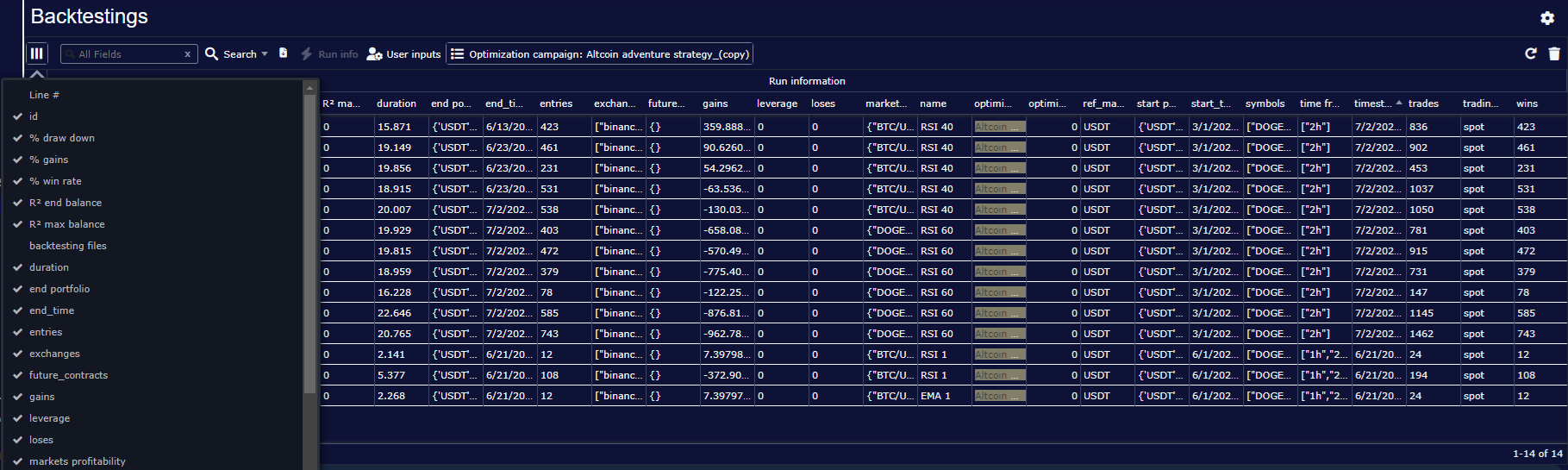Click the optimizer tag in the 15.871 row
The height and width of the screenshot is (470, 1568).
pyautogui.click(x=999, y=127)
